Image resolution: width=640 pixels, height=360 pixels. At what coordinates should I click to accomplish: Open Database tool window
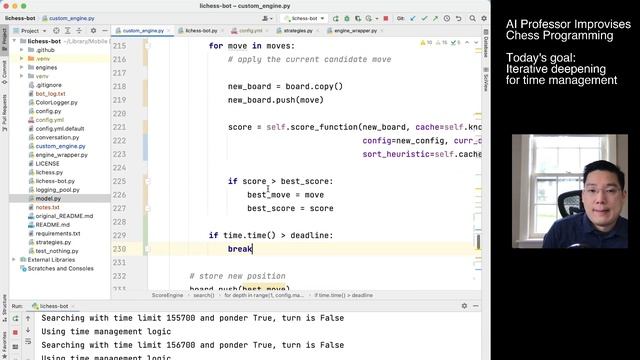coord(486,42)
